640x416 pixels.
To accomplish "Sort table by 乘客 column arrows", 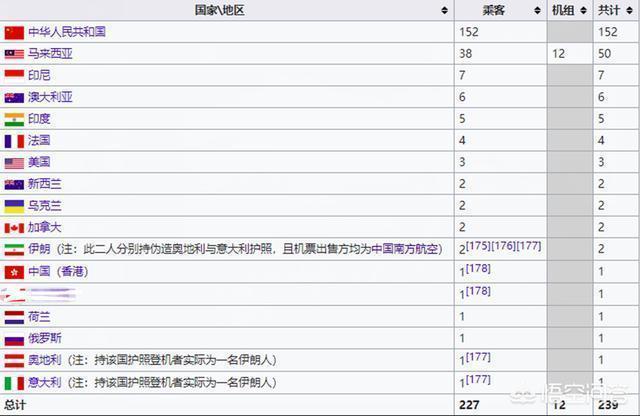I will coord(538,11).
